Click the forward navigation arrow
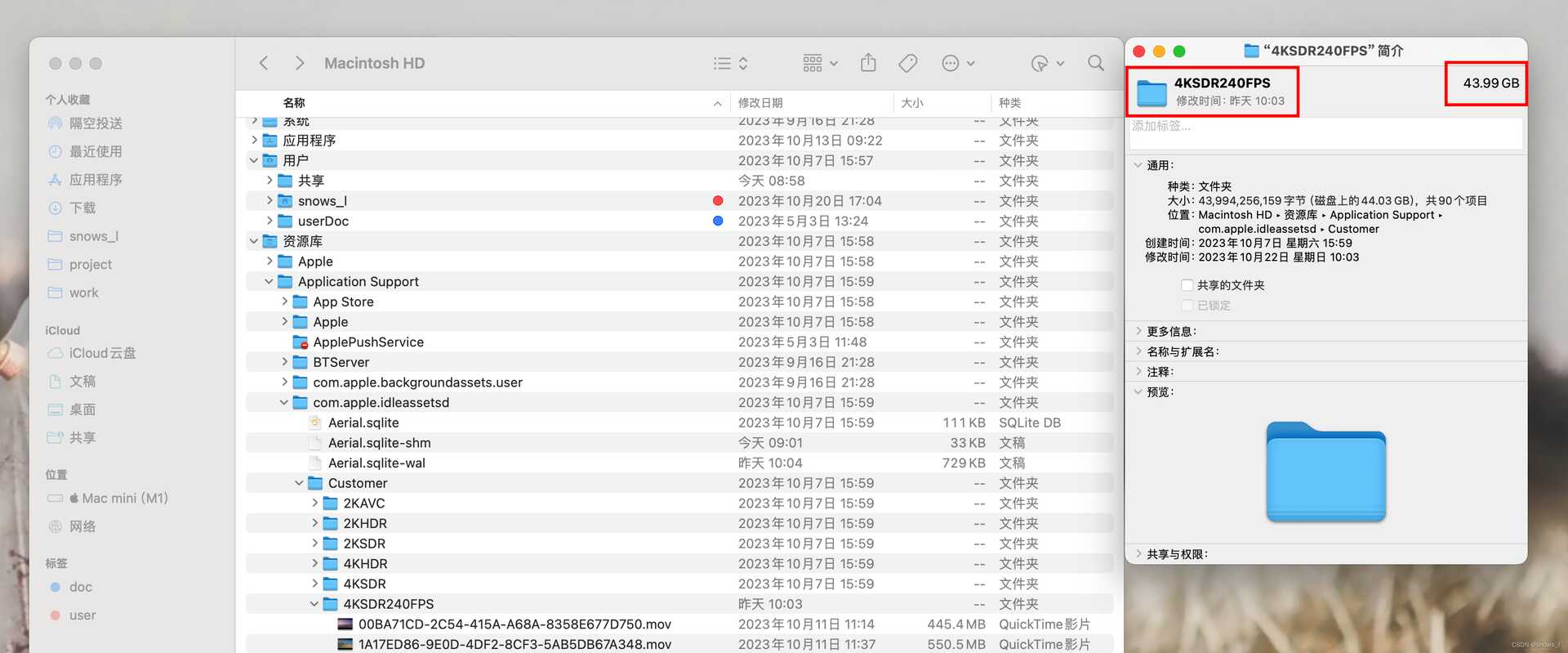 pos(299,63)
